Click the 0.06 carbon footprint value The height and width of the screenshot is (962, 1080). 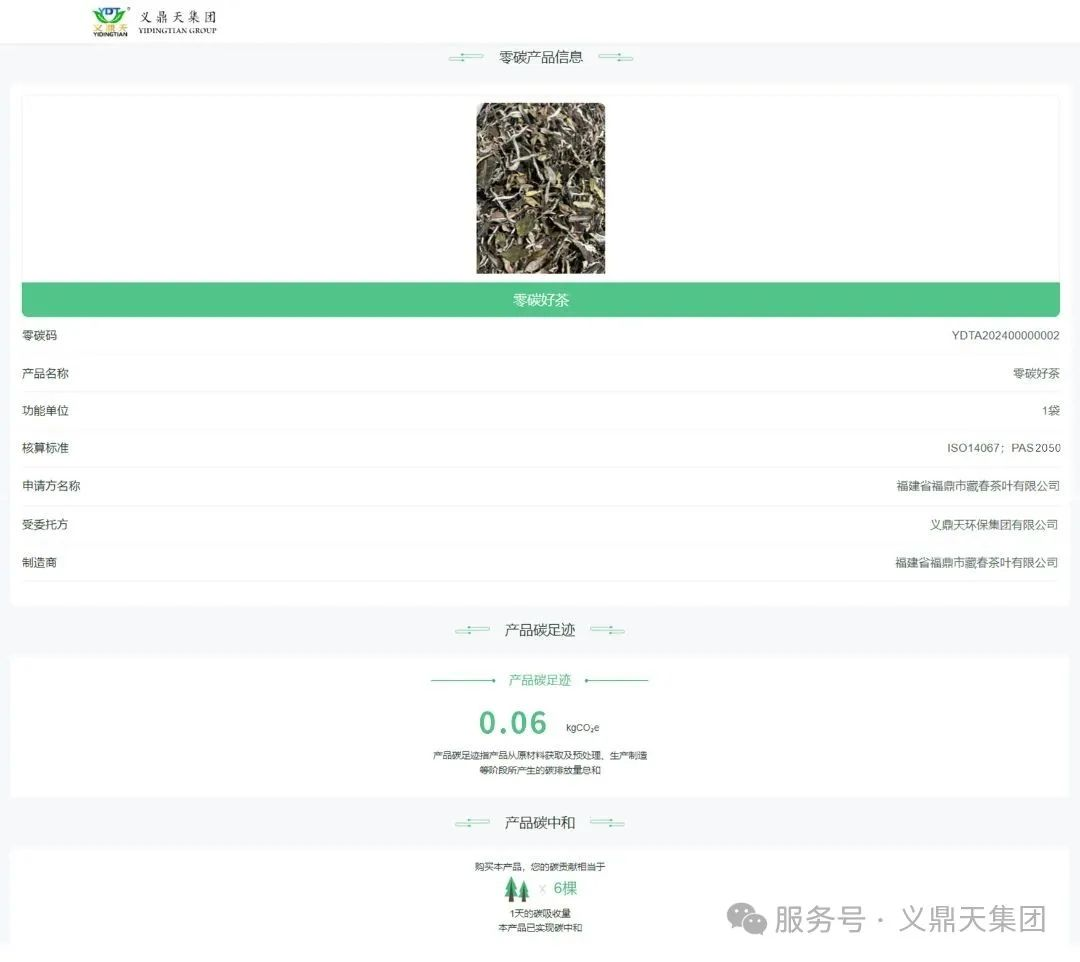pos(514,723)
